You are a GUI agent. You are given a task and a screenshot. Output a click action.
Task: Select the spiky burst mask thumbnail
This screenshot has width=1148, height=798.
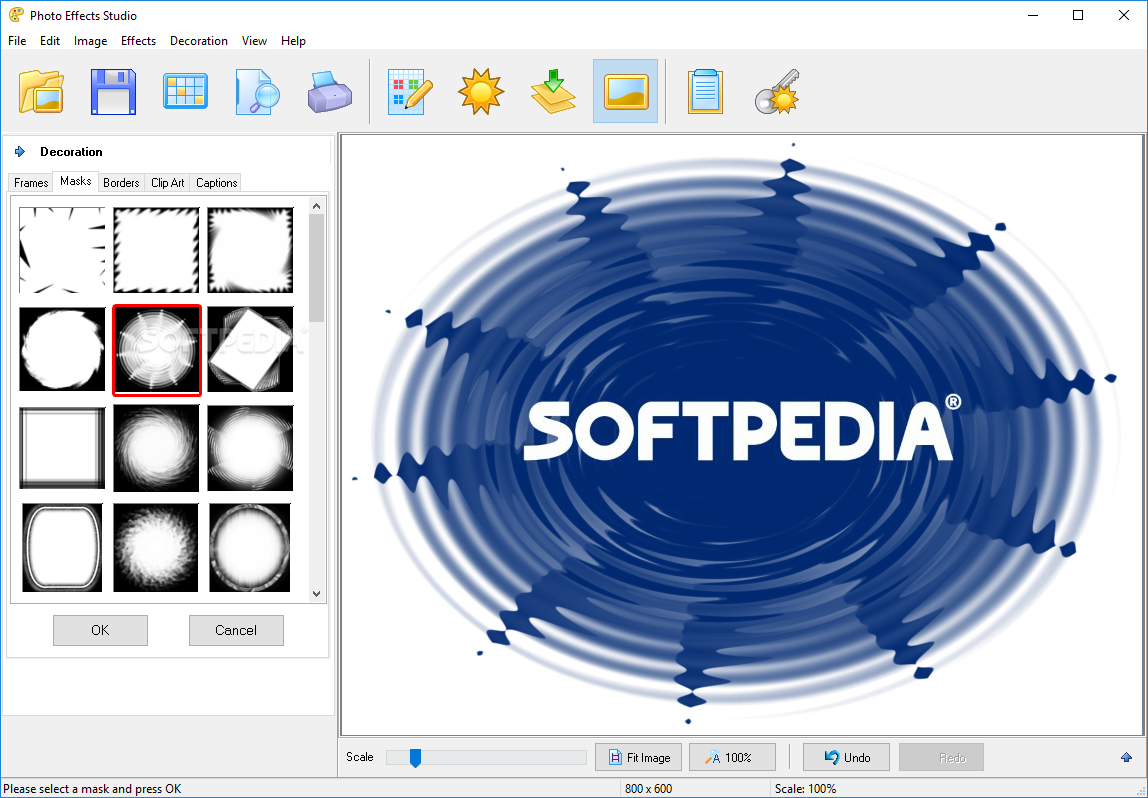pyautogui.click(x=62, y=250)
